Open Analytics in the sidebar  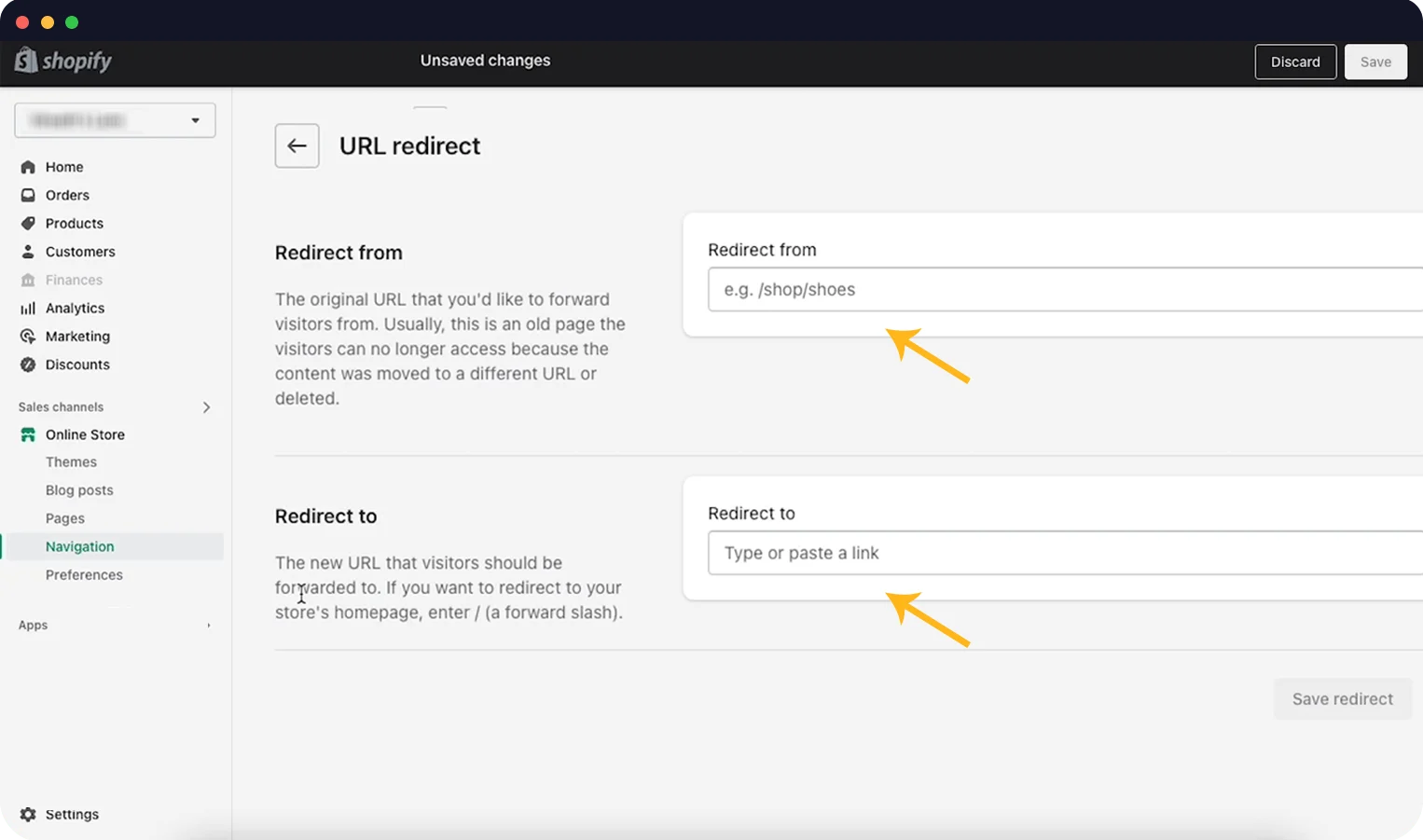pyautogui.click(x=75, y=308)
